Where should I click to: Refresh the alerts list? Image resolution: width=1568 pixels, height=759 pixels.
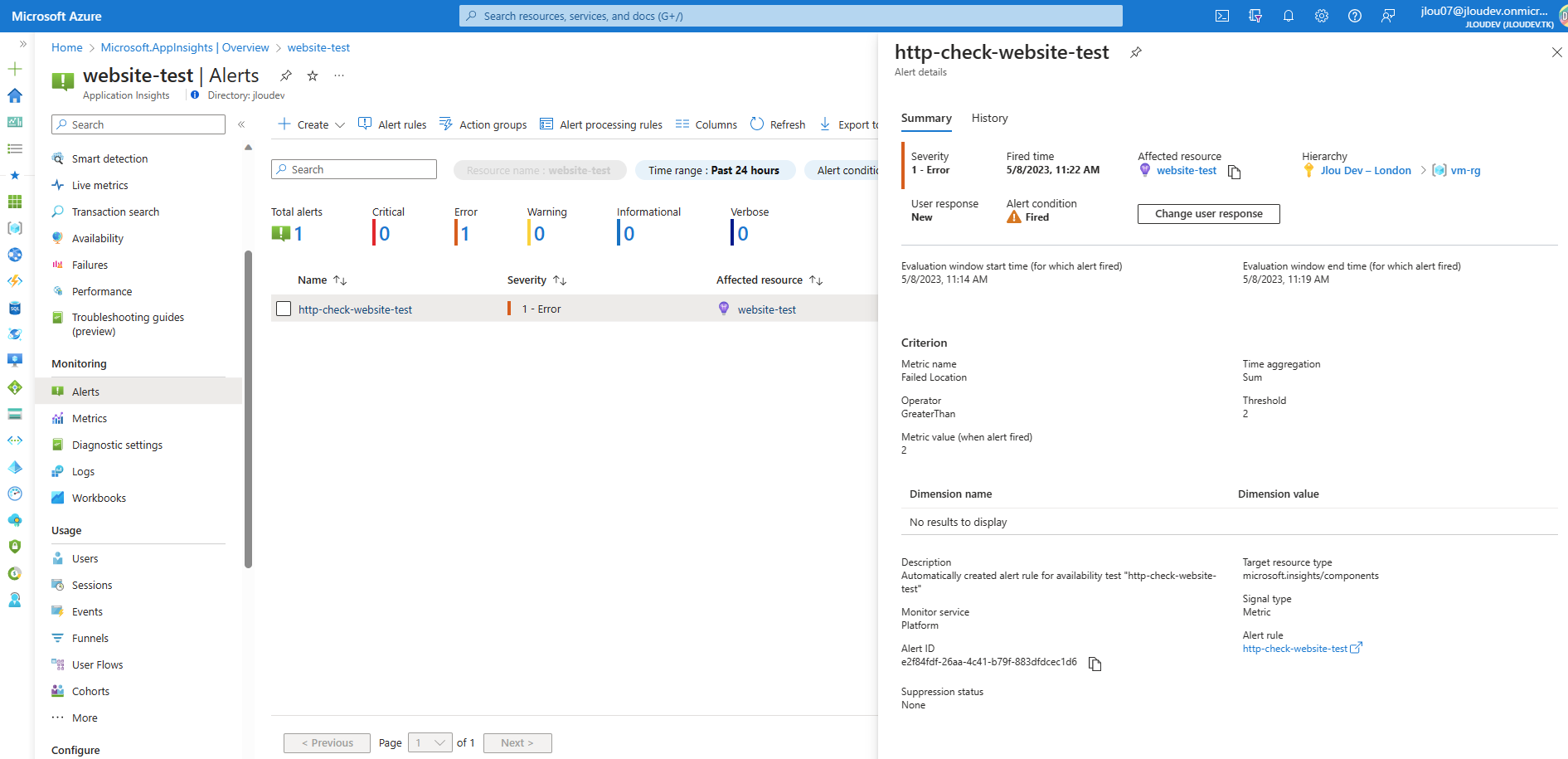(x=778, y=124)
